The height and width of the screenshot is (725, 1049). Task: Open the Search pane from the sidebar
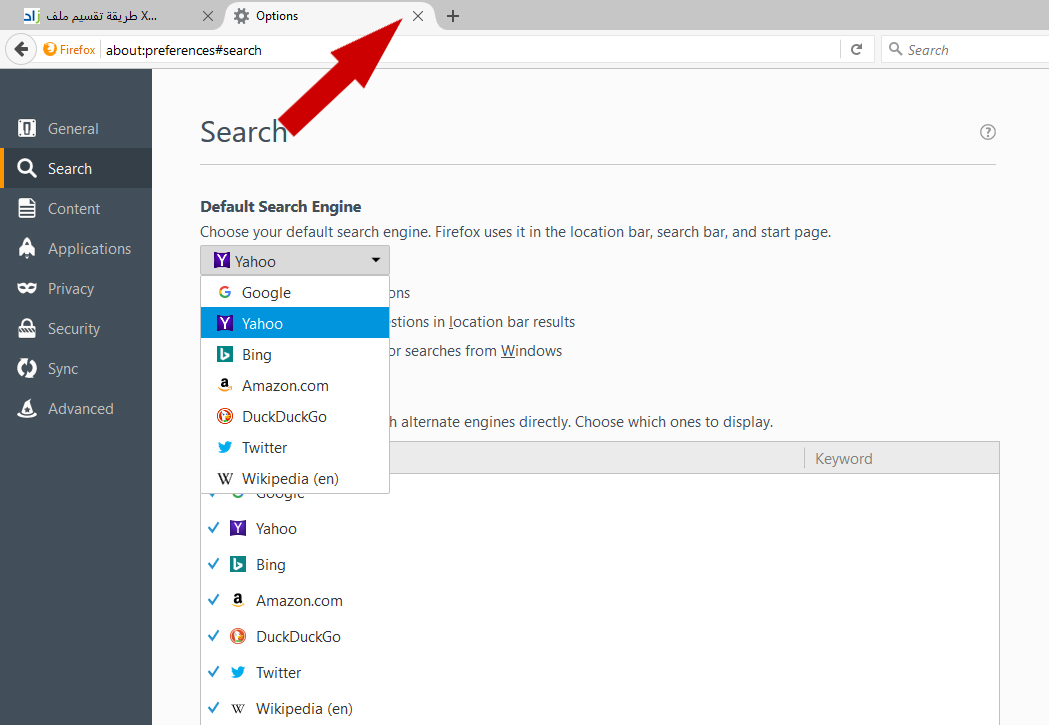pyautogui.click(x=76, y=169)
